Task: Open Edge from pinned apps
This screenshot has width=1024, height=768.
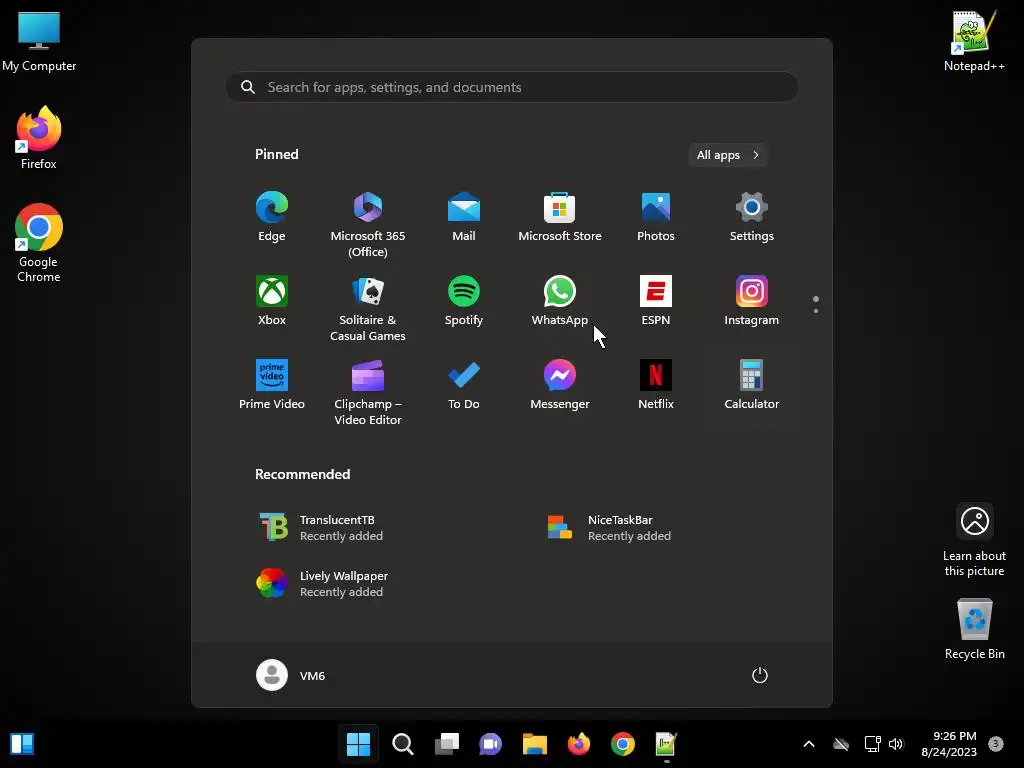Action: coord(272,217)
